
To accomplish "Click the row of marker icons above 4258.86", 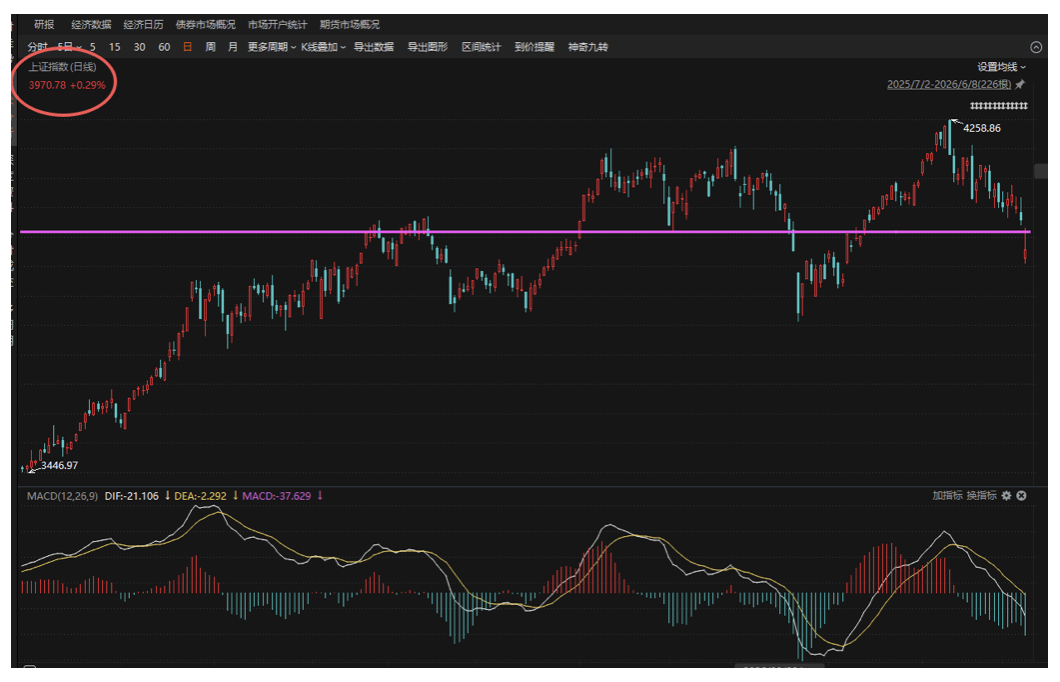I will point(998,105).
